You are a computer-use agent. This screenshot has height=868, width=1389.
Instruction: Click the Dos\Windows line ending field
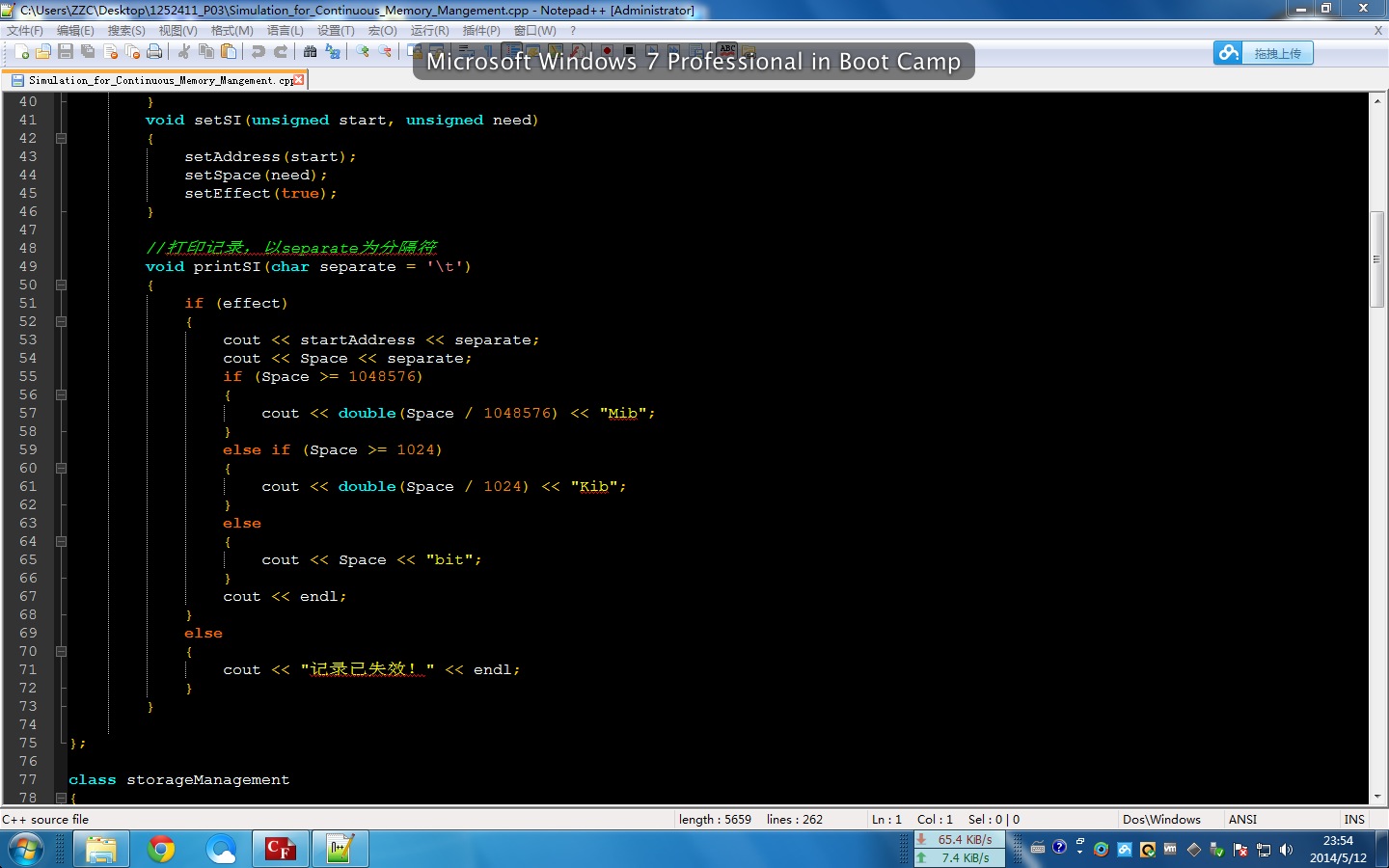pyautogui.click(x=1161, y=819)
